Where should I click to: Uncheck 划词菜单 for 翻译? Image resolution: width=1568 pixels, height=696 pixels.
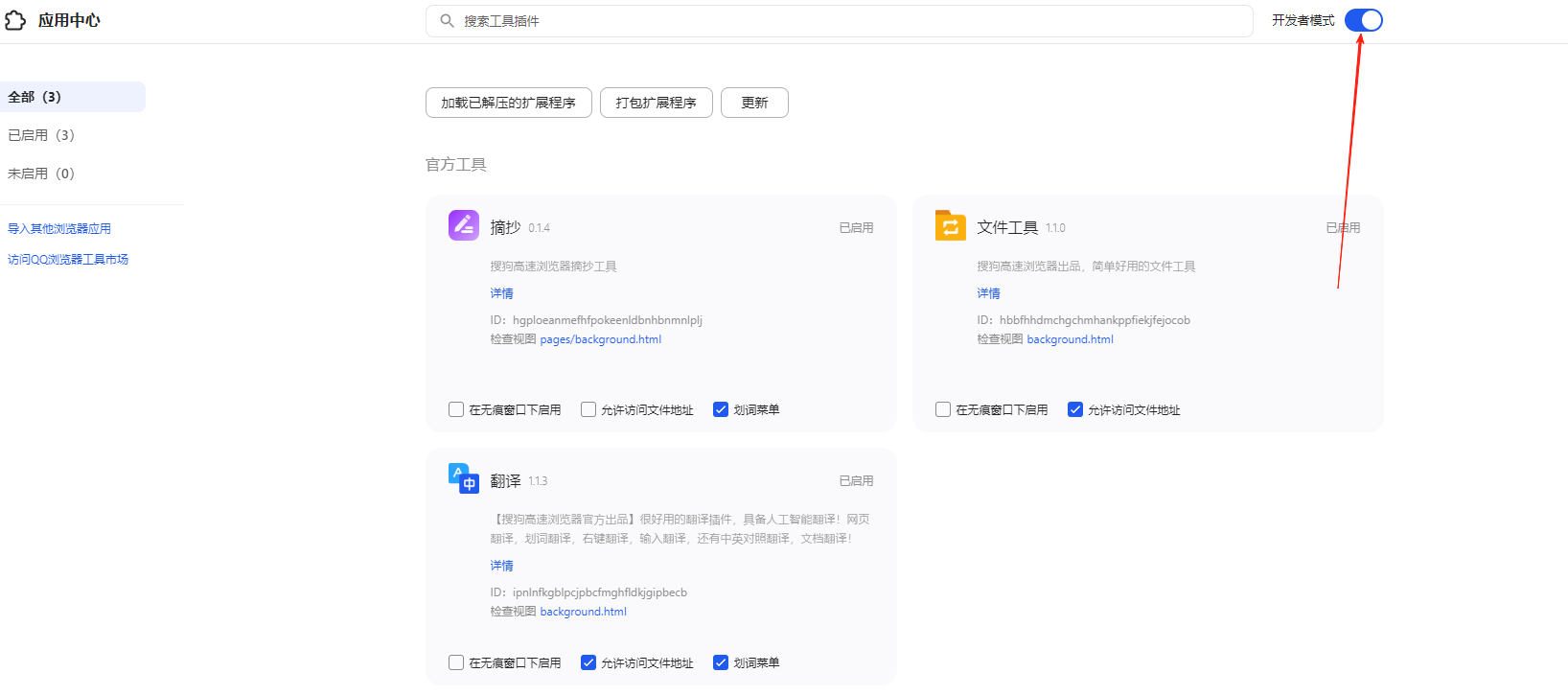click(721, 662)
